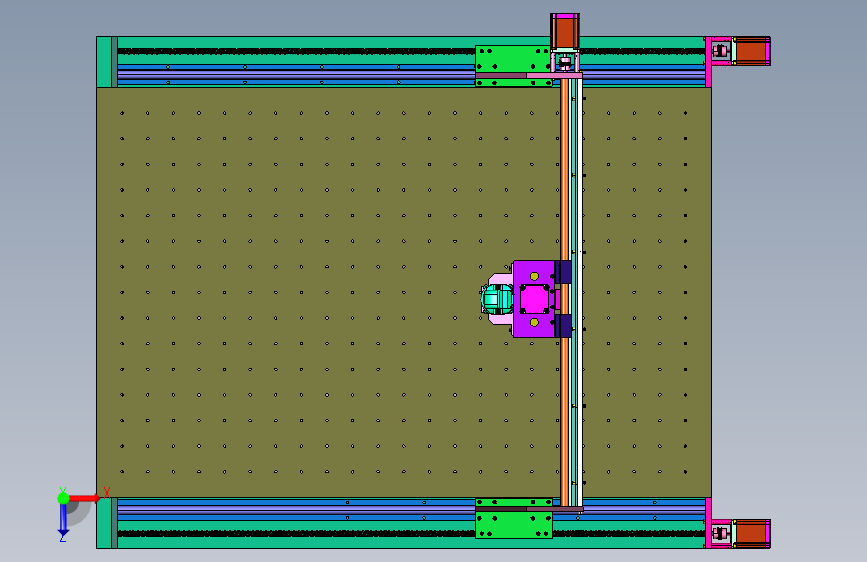The image size is (867, 562).
Task: Select the purple linear guide on the upper frame
Action: click(296, 75)
